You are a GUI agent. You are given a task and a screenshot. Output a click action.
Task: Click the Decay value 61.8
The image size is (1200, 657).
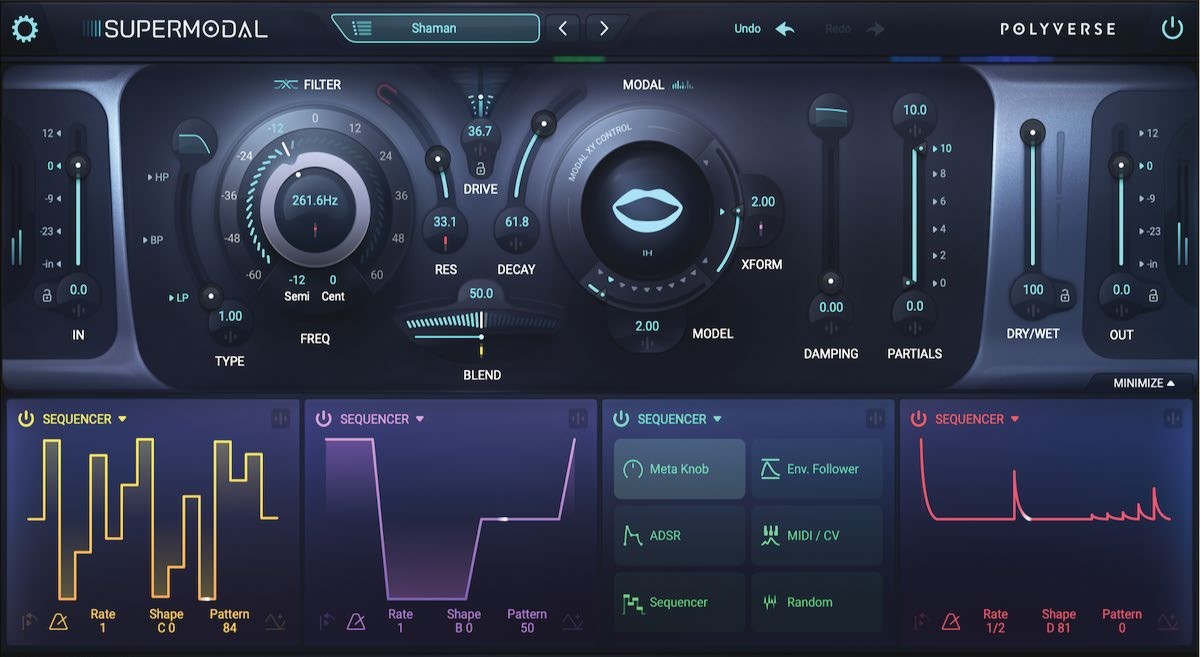517,222
